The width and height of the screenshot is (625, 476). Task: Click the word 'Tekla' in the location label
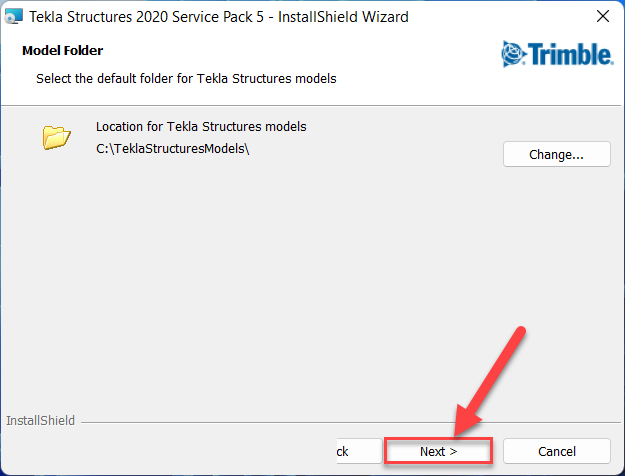click(180, 127)
